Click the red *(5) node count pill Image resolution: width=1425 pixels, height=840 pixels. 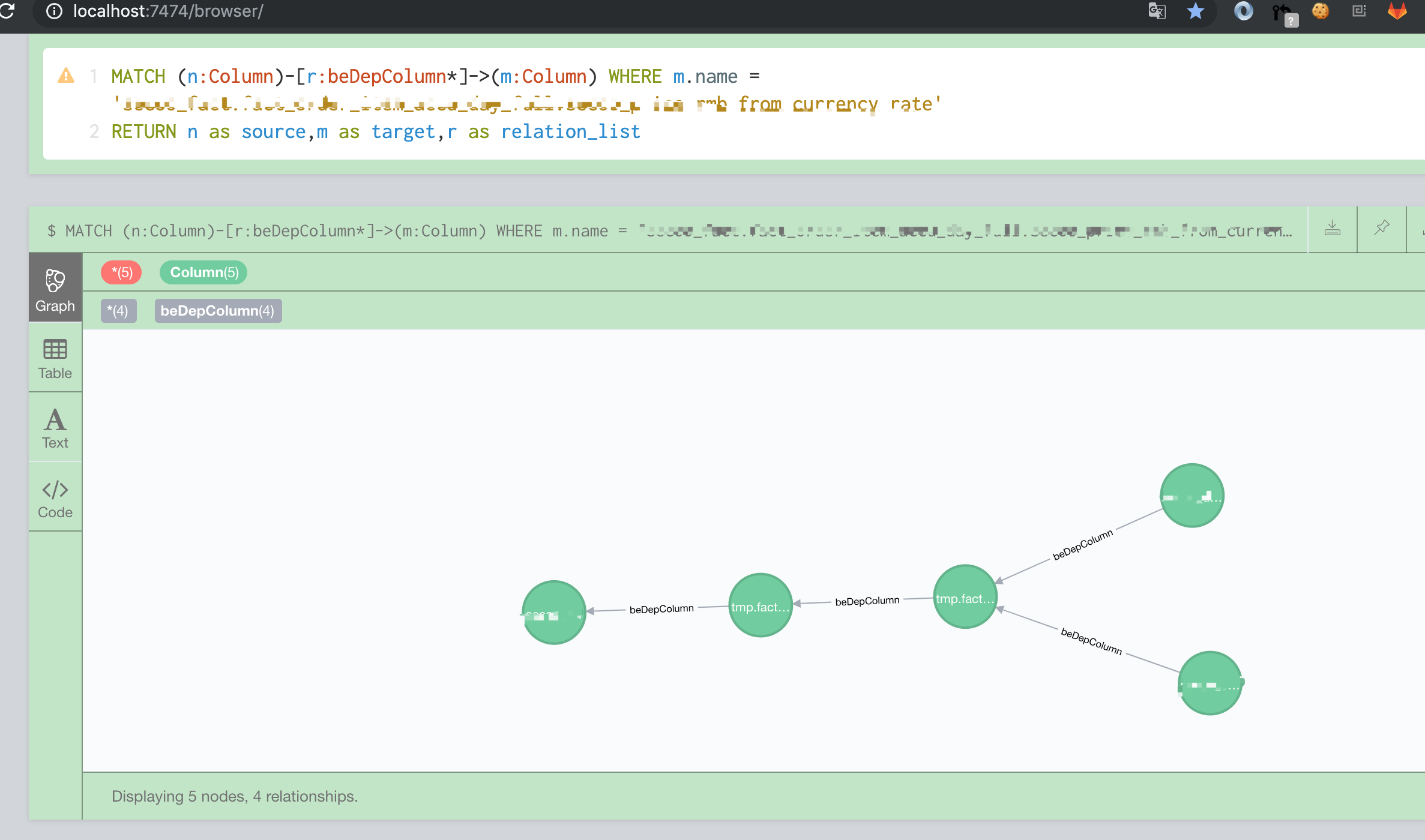pyautogui.click(x=121, y=272)
